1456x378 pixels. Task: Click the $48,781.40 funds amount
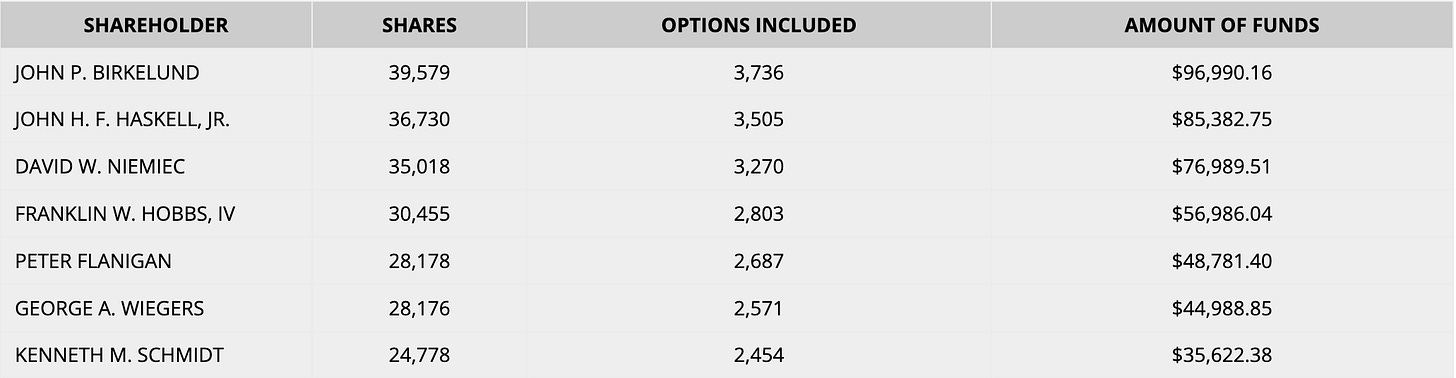(1222, 261)
